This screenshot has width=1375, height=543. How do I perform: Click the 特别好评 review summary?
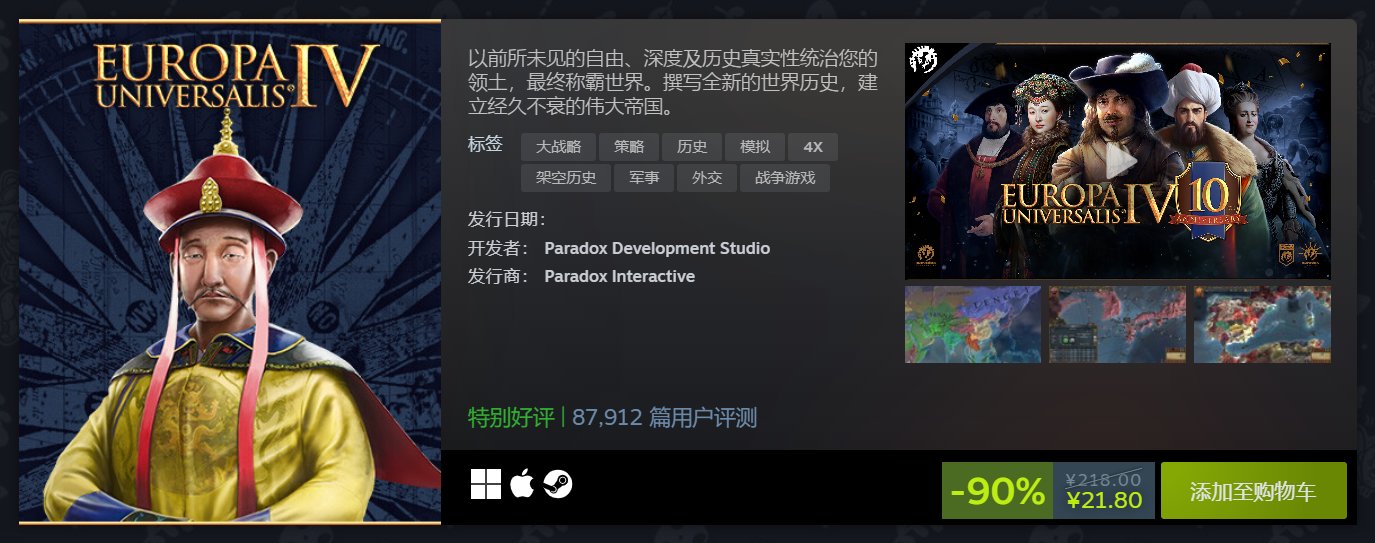point(511,417)
